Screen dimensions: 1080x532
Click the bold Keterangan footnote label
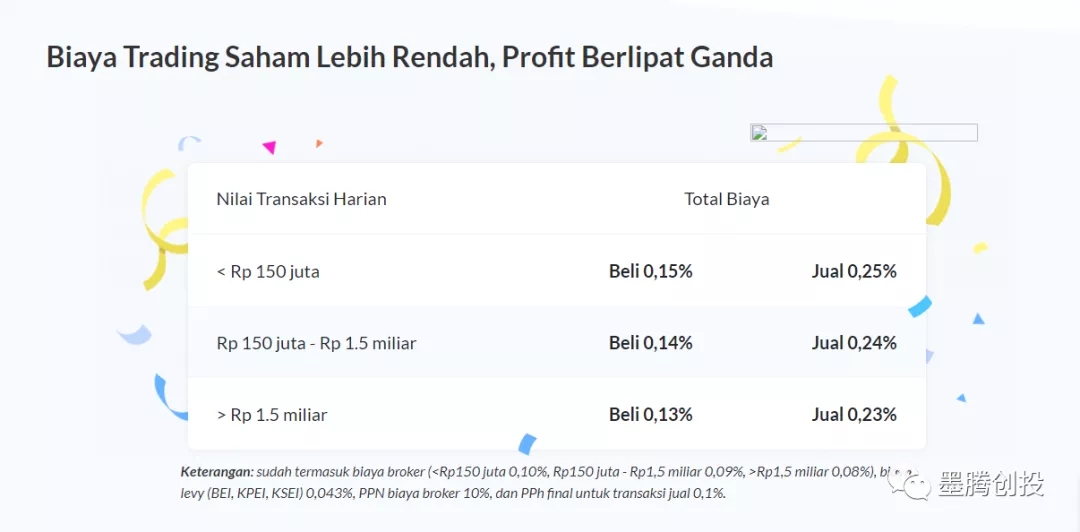coord(217,471)
